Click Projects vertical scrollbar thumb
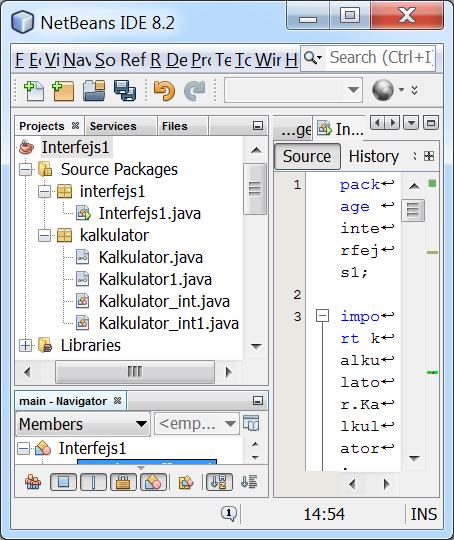 [255, 189]
